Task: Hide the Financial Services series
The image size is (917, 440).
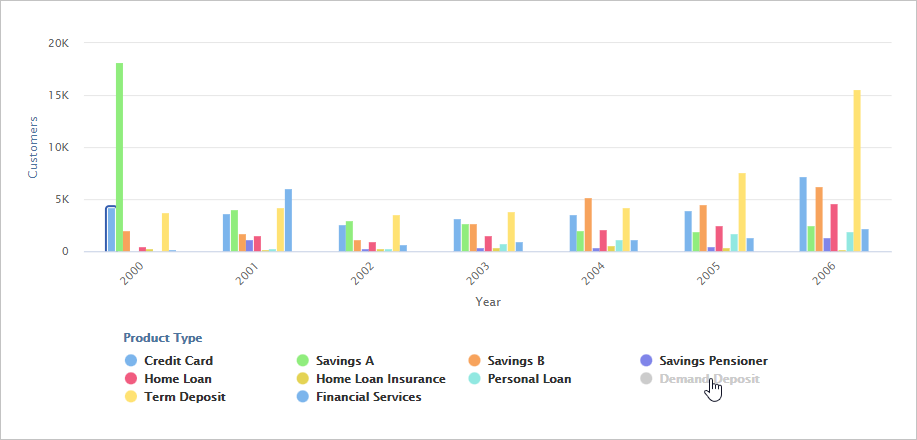Action: click(x=368, y=397)
